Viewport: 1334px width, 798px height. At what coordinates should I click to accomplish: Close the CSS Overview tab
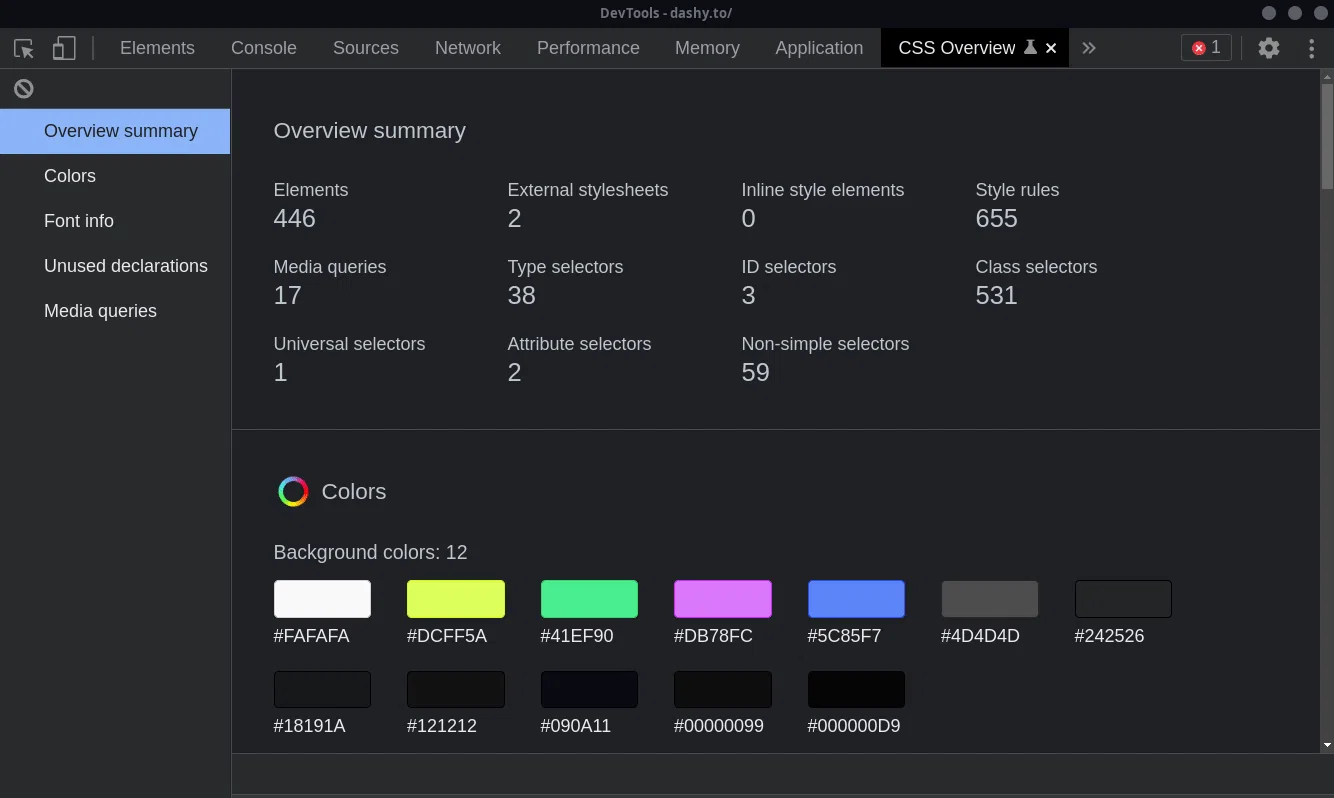click(1051, 48)
